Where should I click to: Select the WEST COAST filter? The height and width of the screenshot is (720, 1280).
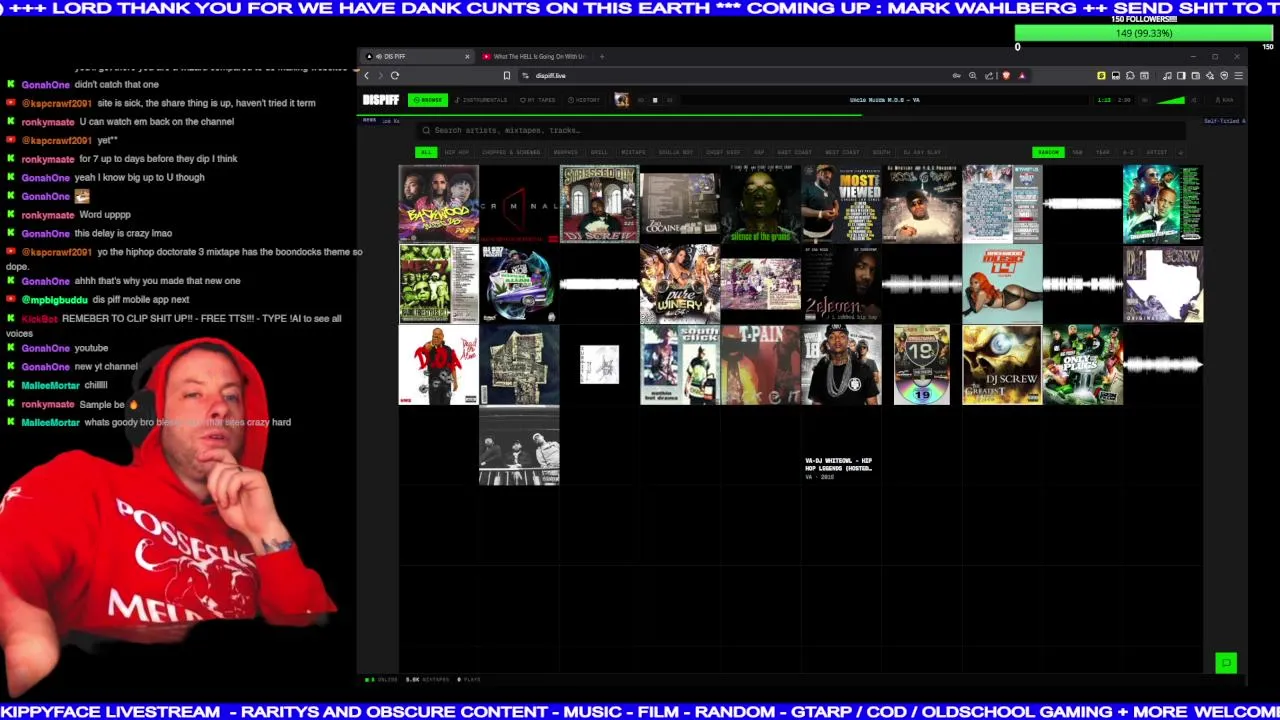click(x=842, y=152)
